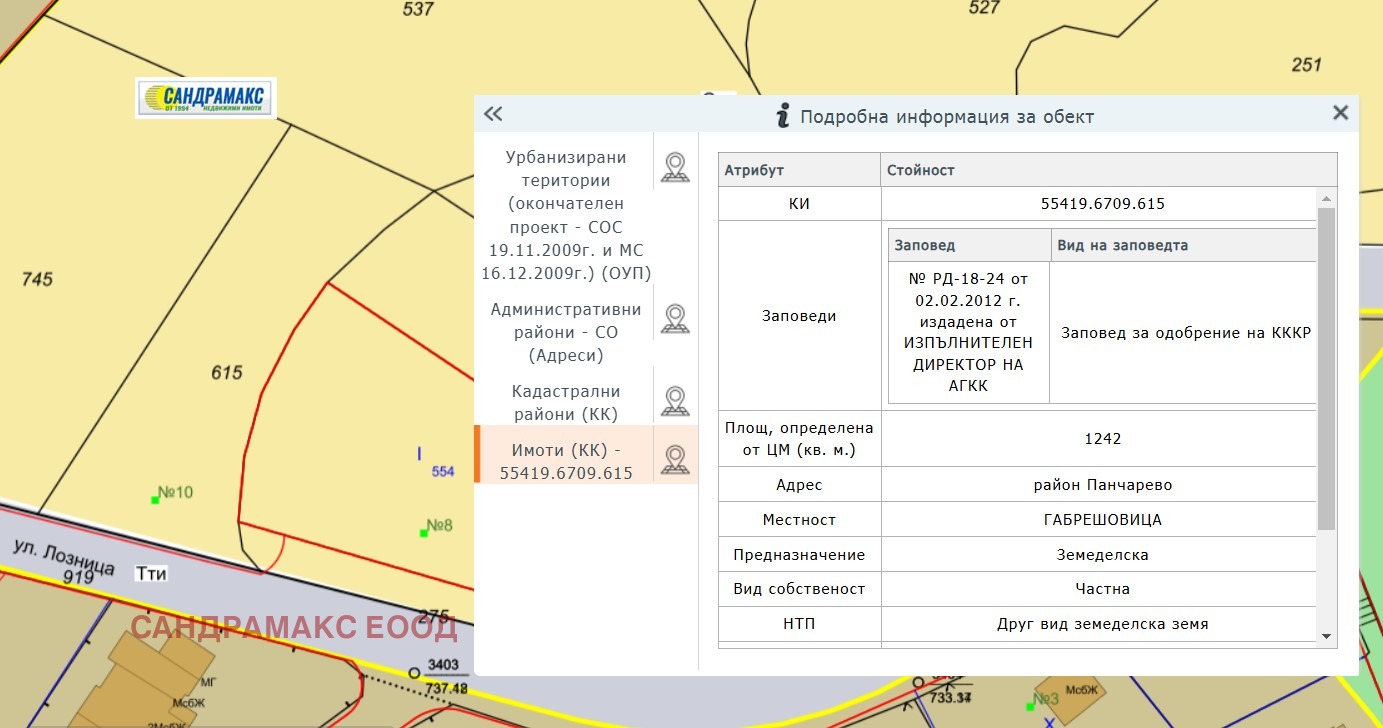
Task: Click map marker icon beside Административни райони
Action: click(675, 319)
